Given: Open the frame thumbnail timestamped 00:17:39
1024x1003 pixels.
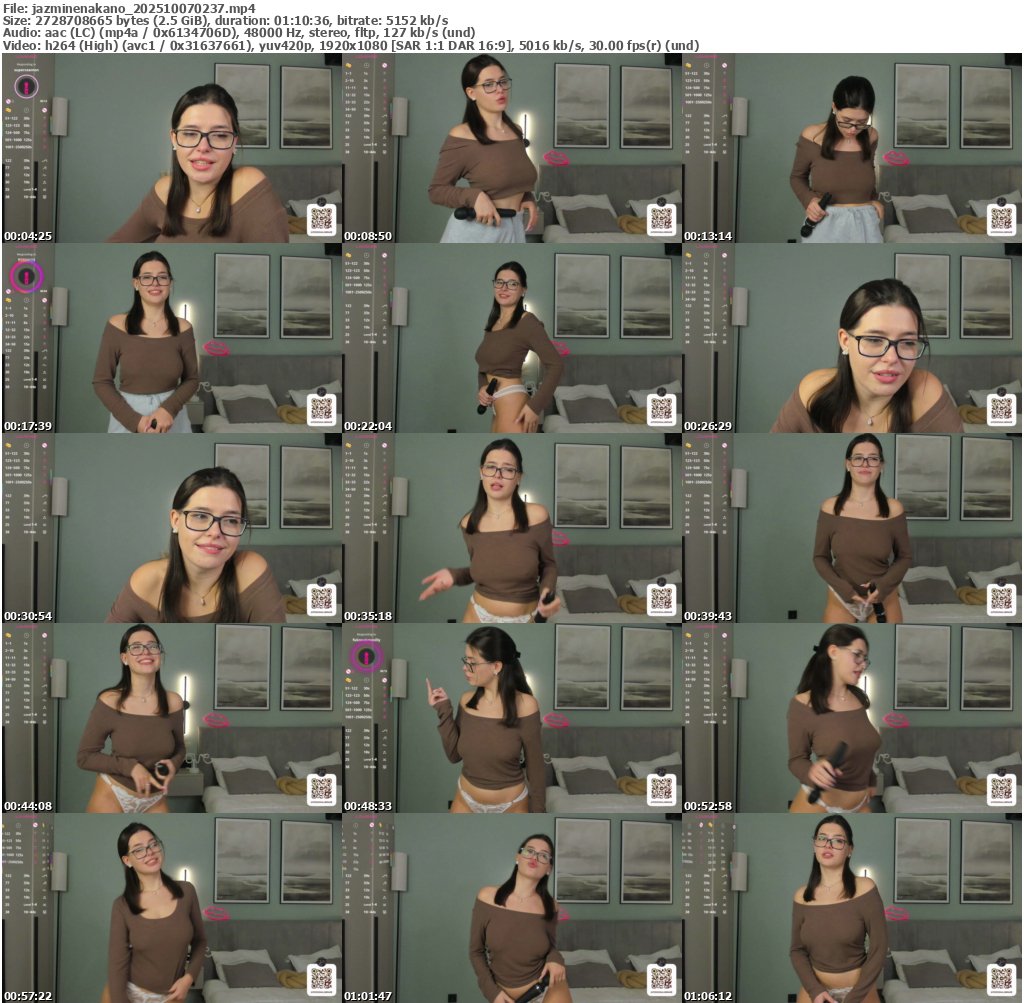Looking at the screenshot, I should coord(172,338).
